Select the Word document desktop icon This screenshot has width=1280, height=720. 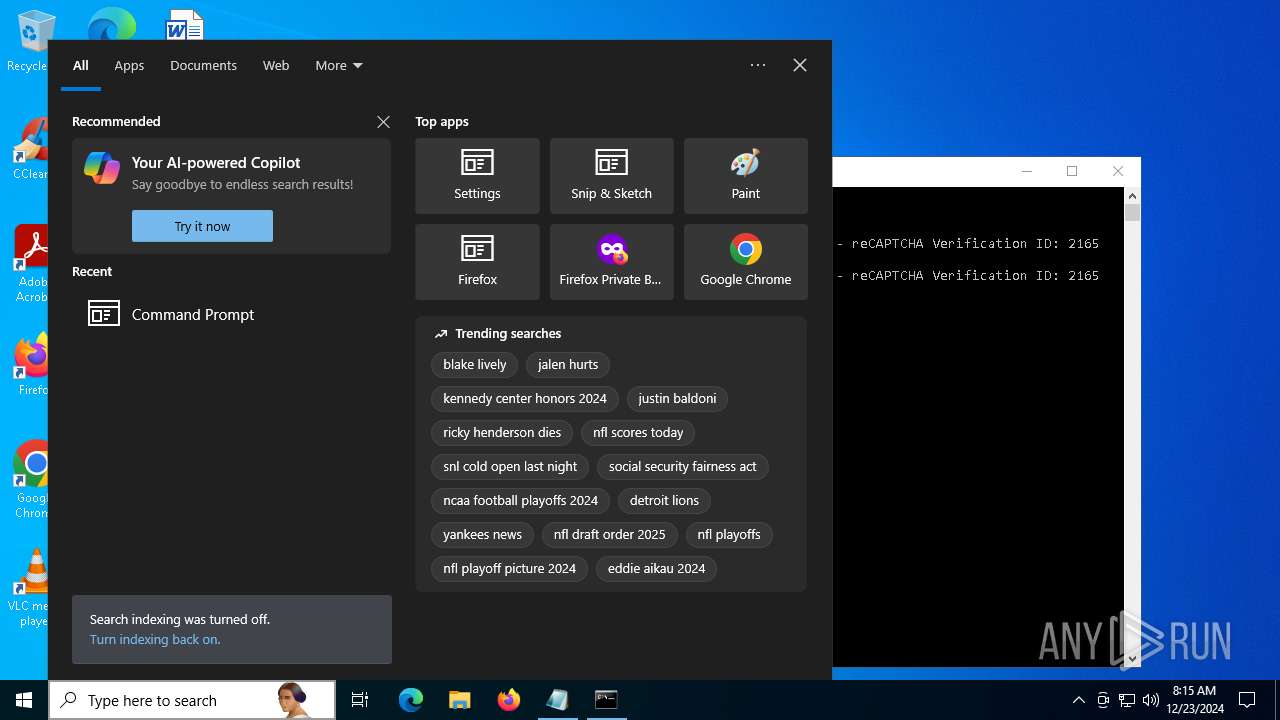tap(184, 25)
